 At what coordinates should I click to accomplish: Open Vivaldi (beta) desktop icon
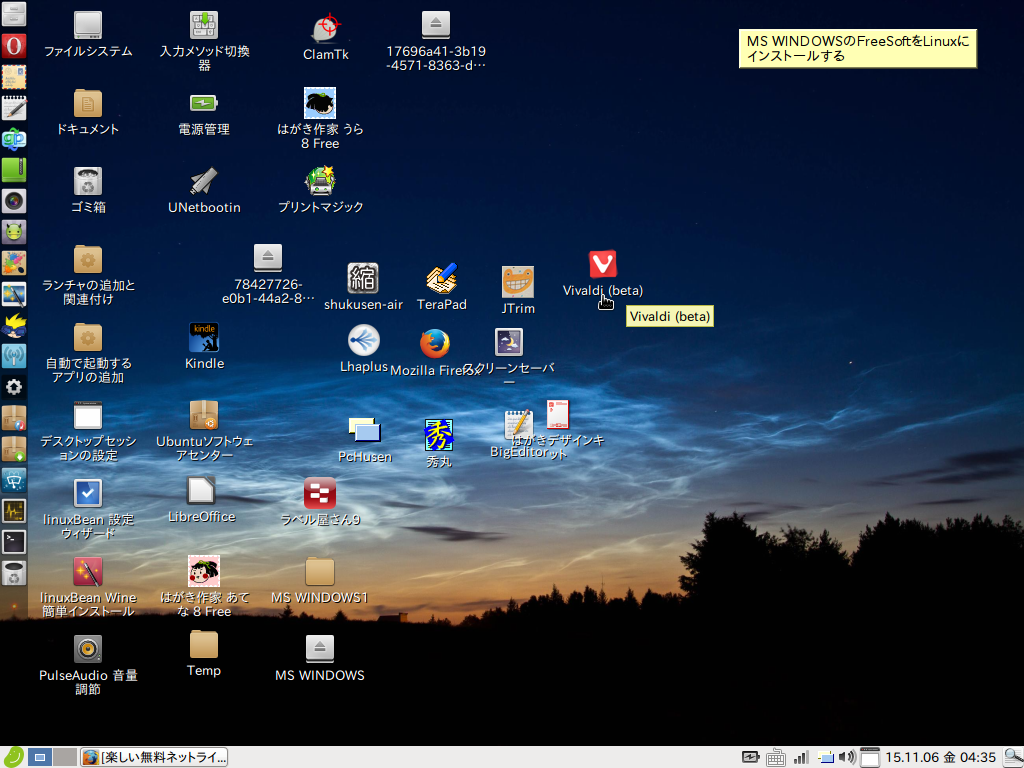click(602, 265)
